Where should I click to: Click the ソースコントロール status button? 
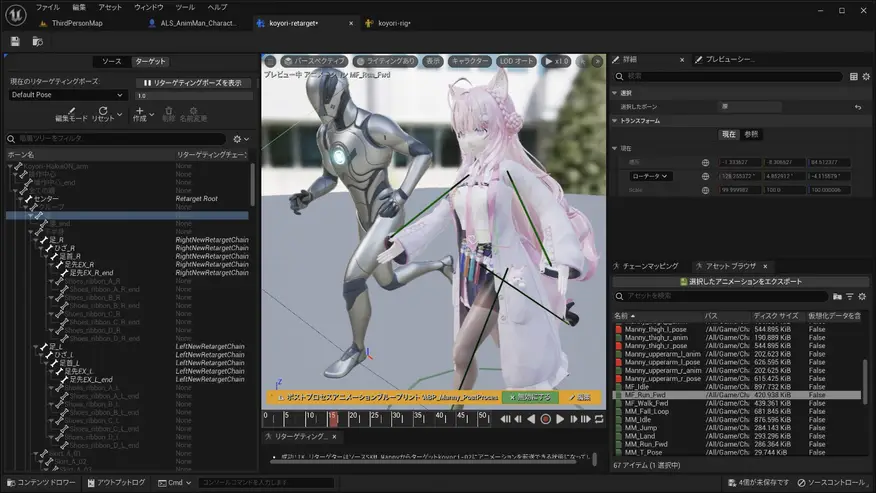[x=831, y=482]
